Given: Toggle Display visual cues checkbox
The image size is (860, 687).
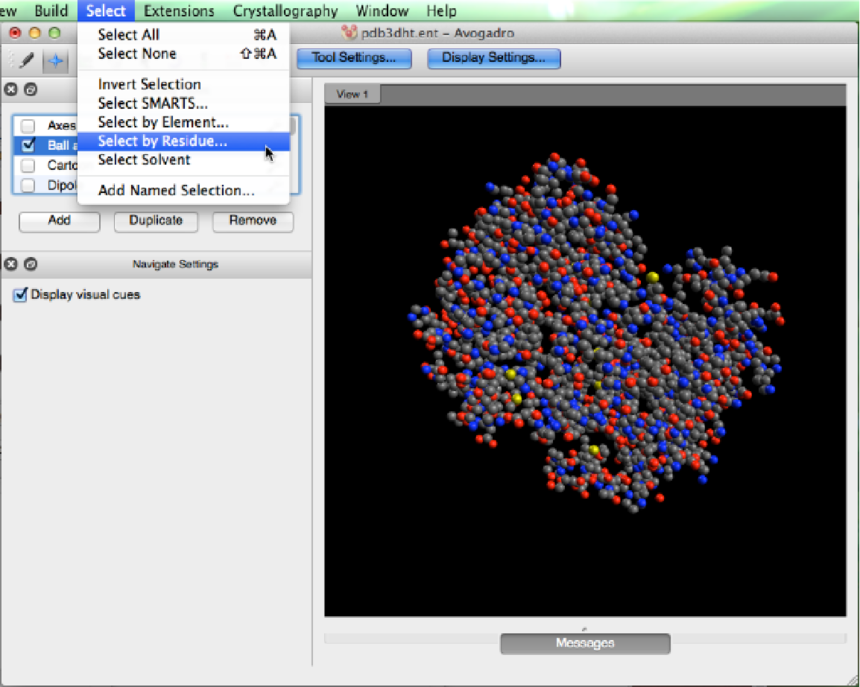Looking at the screenshot, I should coord(20,295).
